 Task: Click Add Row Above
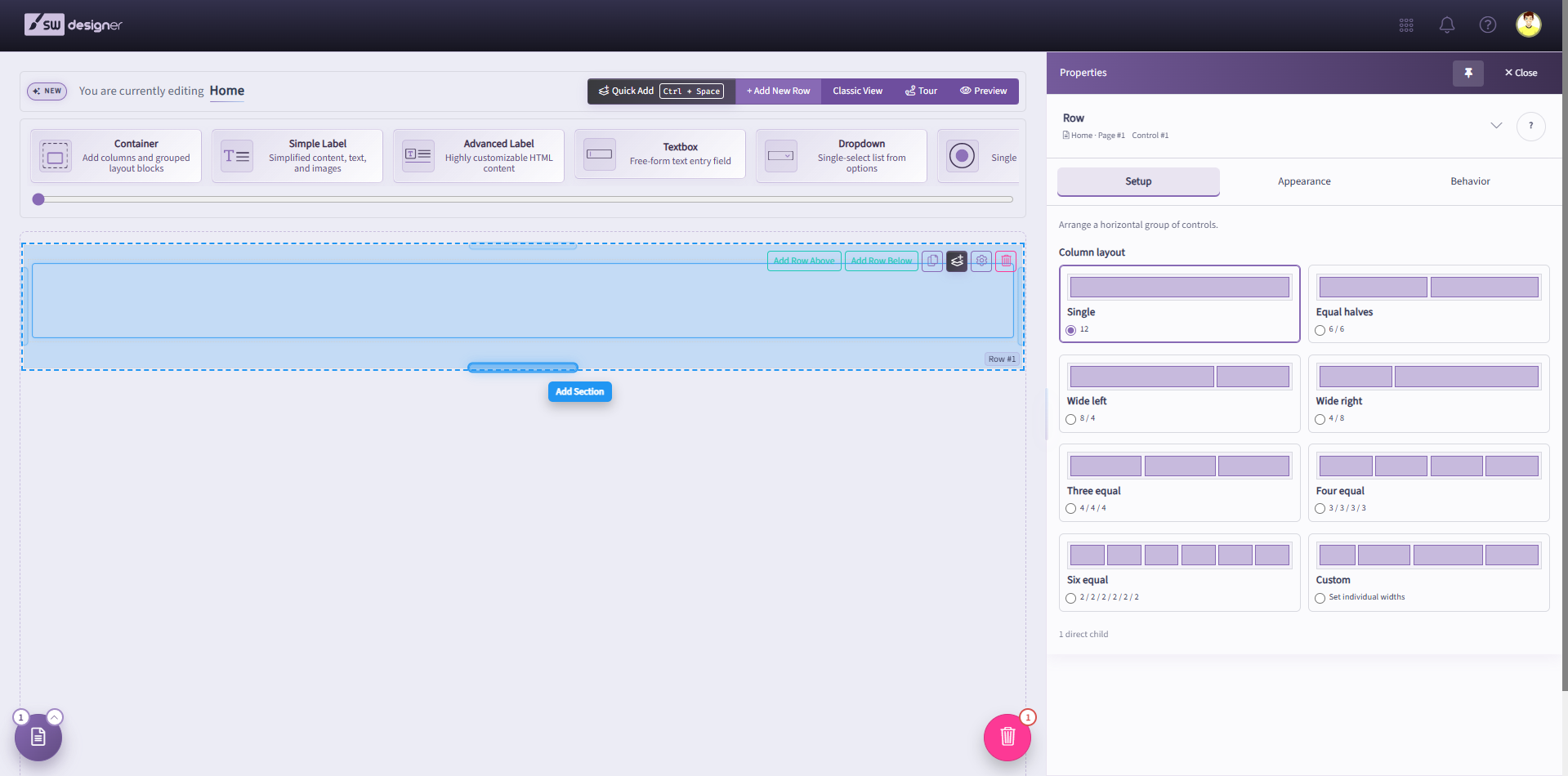(x=804, y=261)
